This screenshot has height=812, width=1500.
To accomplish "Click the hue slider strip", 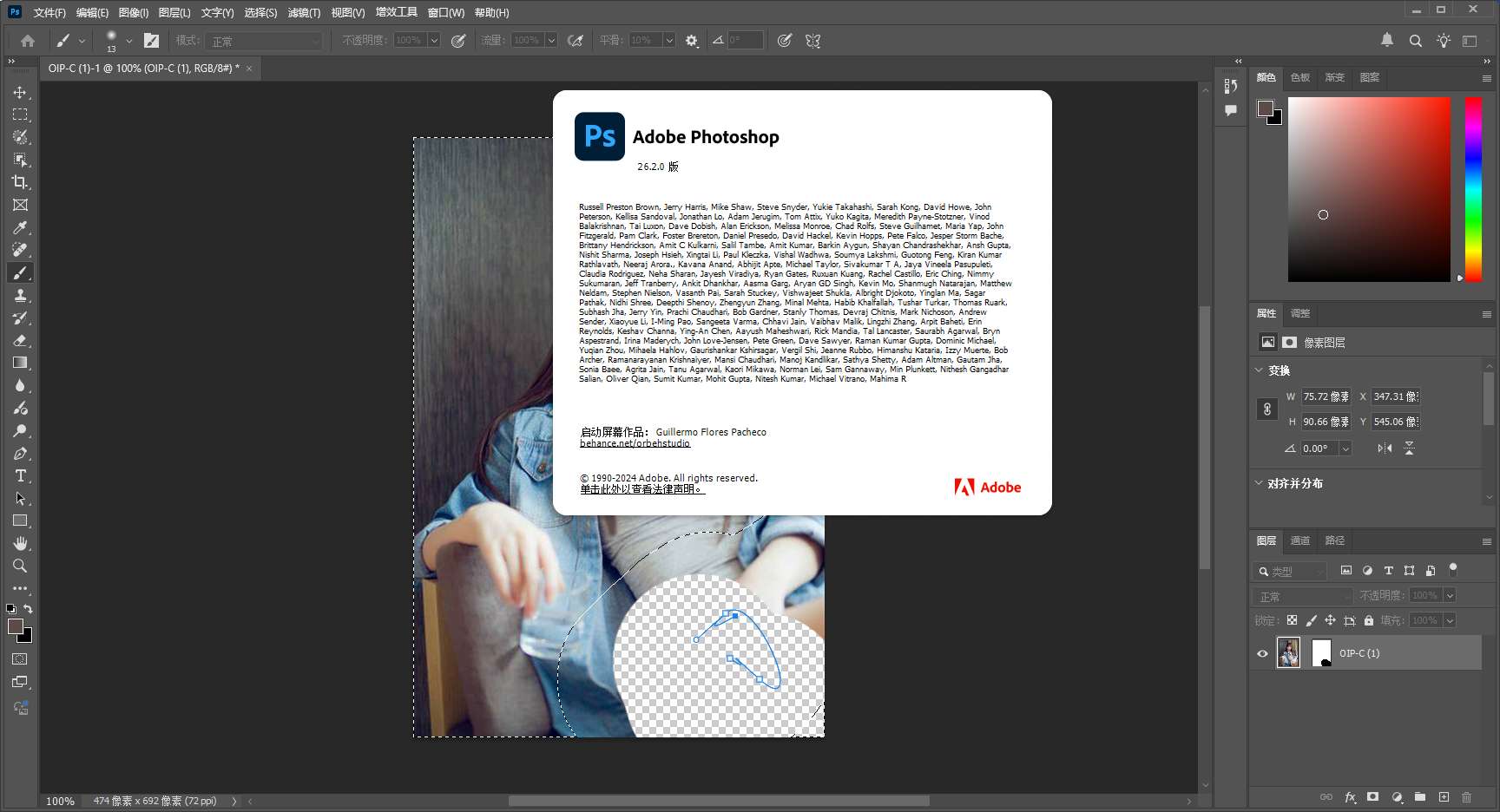I will click(x=1473, y=189).
